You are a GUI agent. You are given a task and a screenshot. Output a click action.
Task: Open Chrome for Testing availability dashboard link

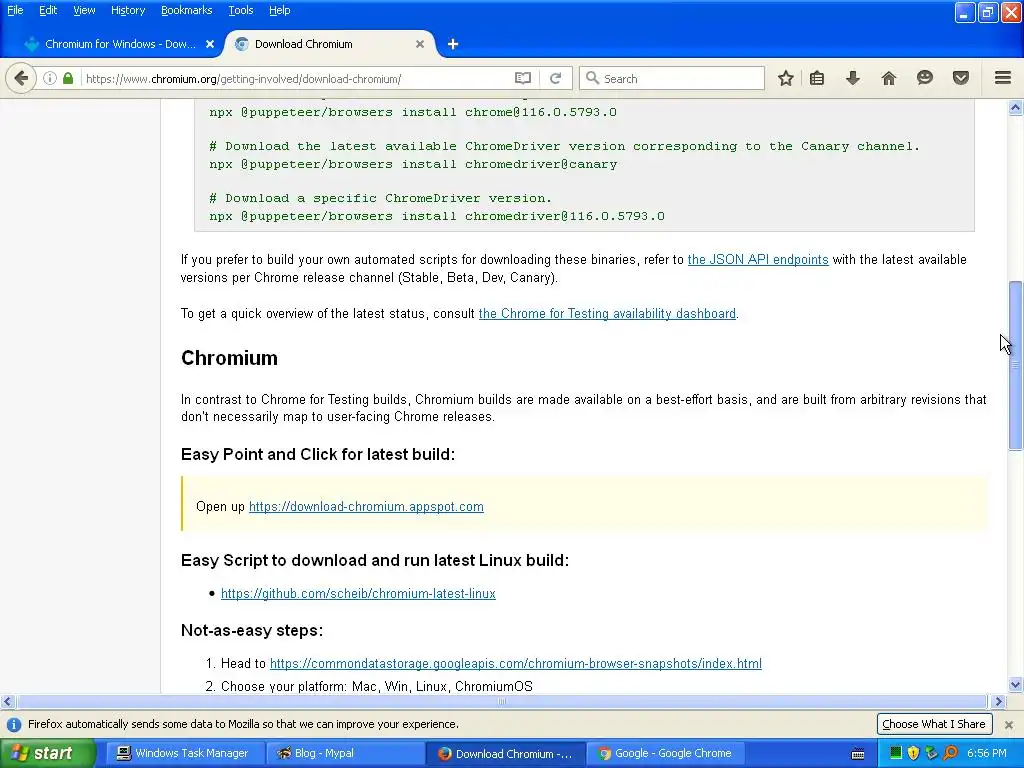pyautogui.click(x=607, y=313)
